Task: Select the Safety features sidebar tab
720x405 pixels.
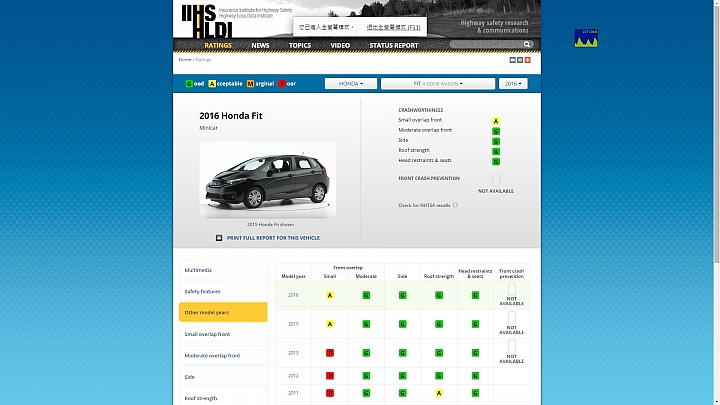Action: click(223, 291)
